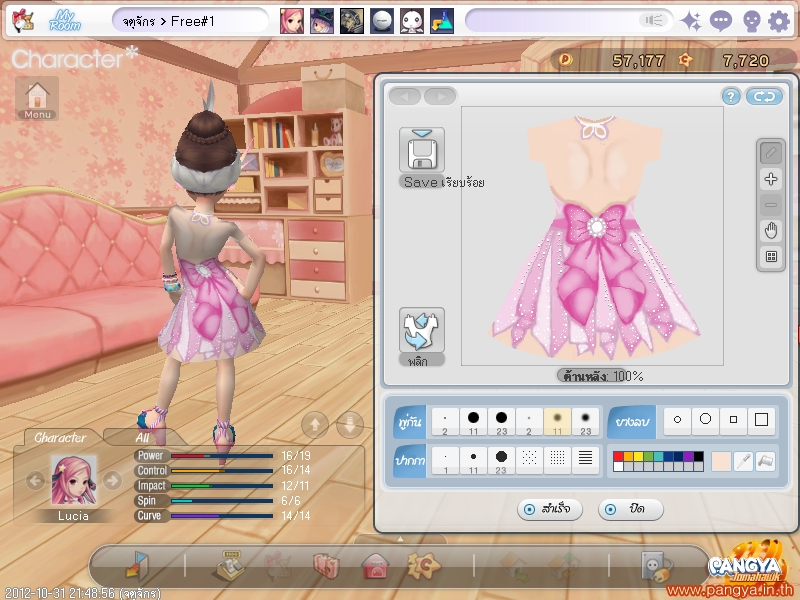Viewport: 800px width, 600px height.
Task: Select hard brush size 2
Action: pyautogui.click(x=445, y=422)
